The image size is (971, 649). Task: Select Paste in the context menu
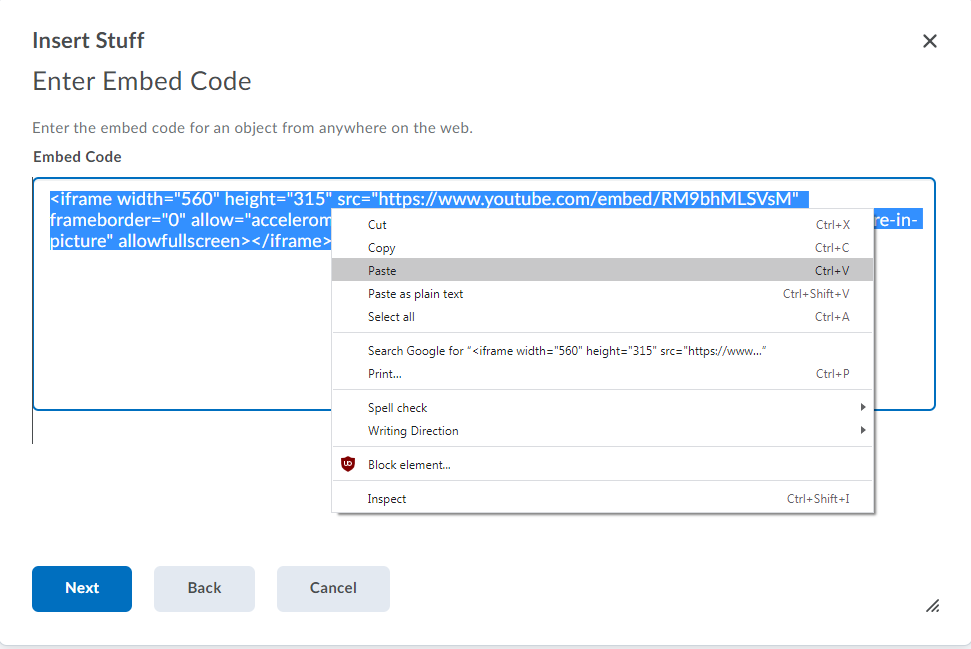603,271
